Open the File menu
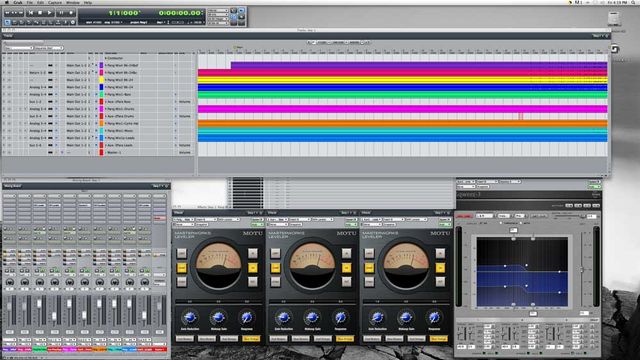 (29, 2)
